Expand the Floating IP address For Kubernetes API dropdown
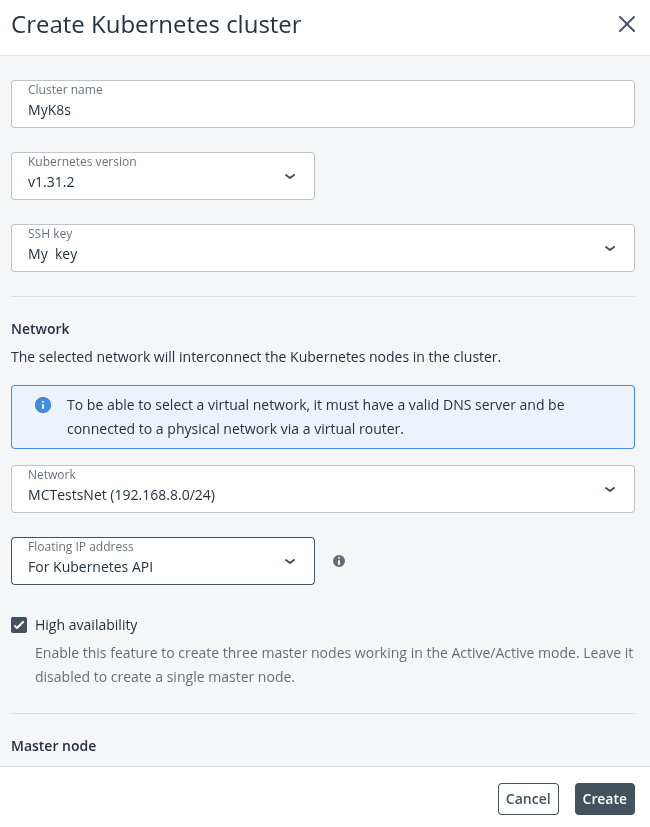The width and height of the screenshot is (650, 827). (162, 561)
